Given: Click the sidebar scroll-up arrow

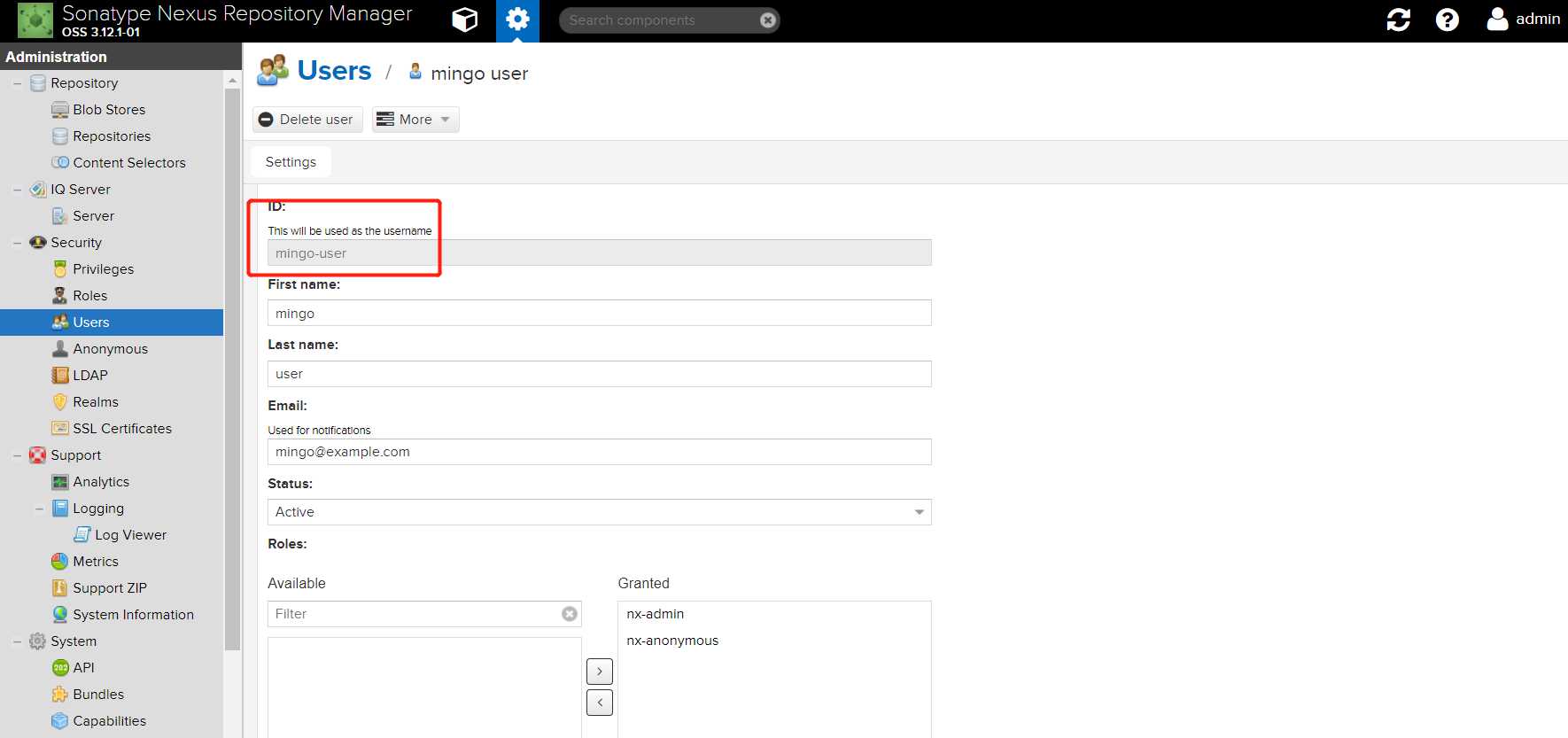Looking at the screenshot, I should click(x=232, y=80).
